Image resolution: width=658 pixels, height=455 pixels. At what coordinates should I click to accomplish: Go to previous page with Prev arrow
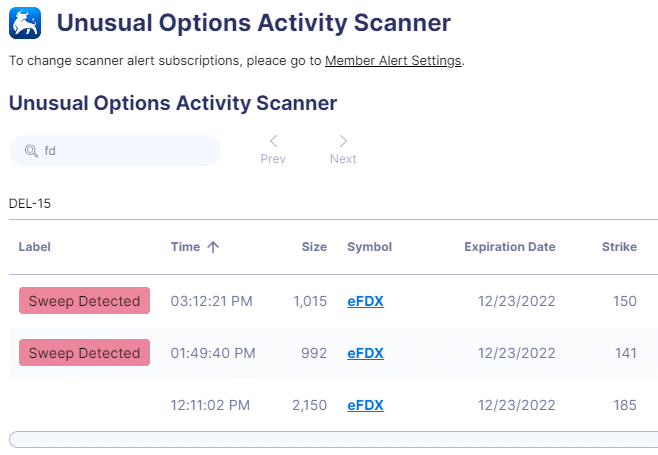tap(273, 150)
